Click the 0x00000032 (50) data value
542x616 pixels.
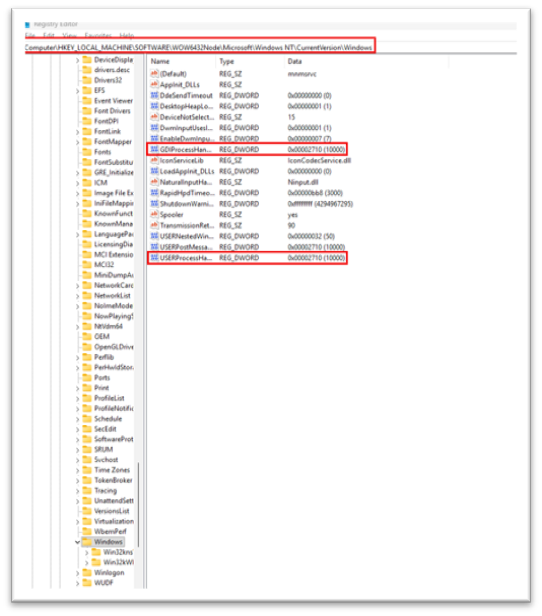click(x=311, y=236)
